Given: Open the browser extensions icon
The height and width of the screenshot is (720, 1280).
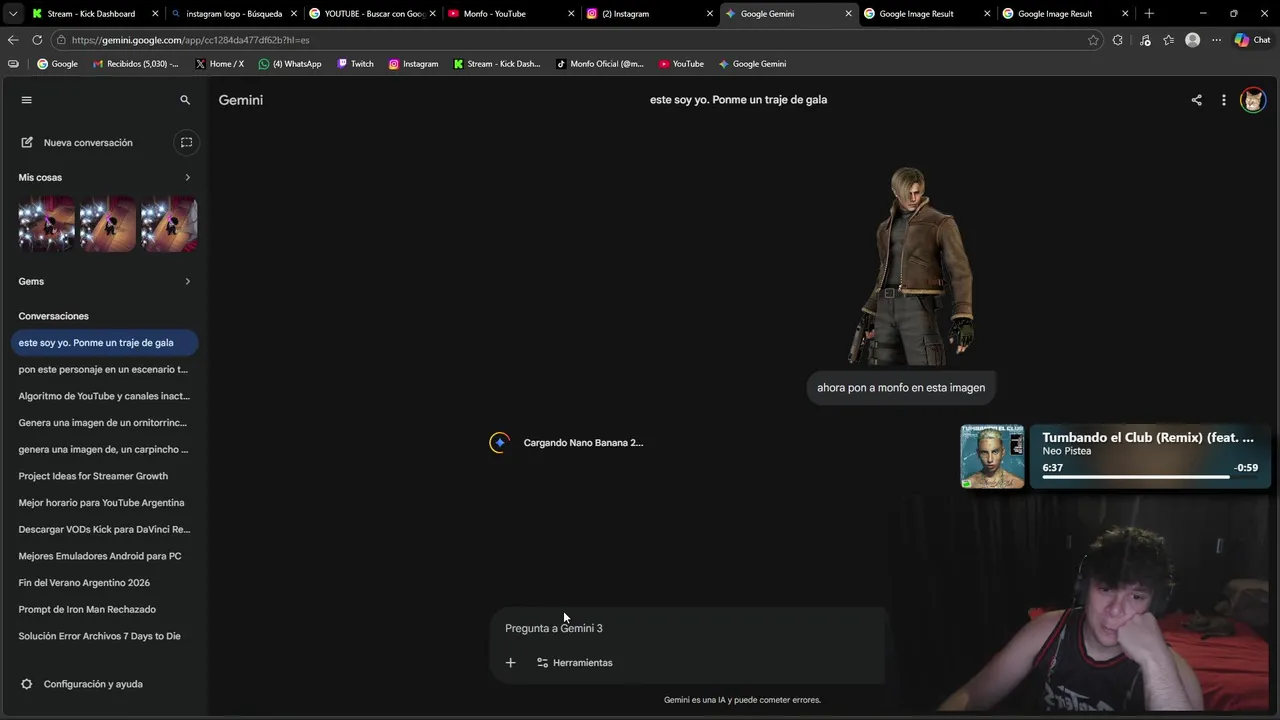Looking at the screenshot, I should coord(1118,40).
